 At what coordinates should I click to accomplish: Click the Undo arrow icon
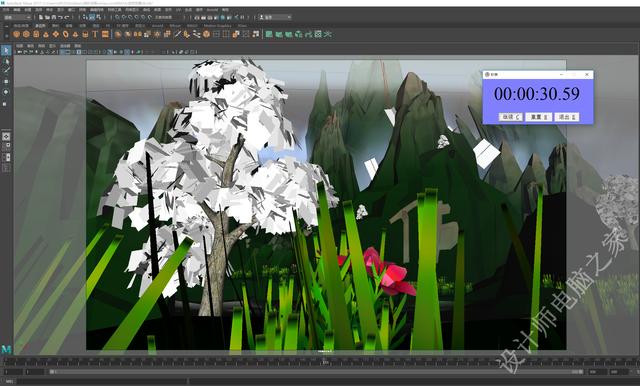point(60,17)
